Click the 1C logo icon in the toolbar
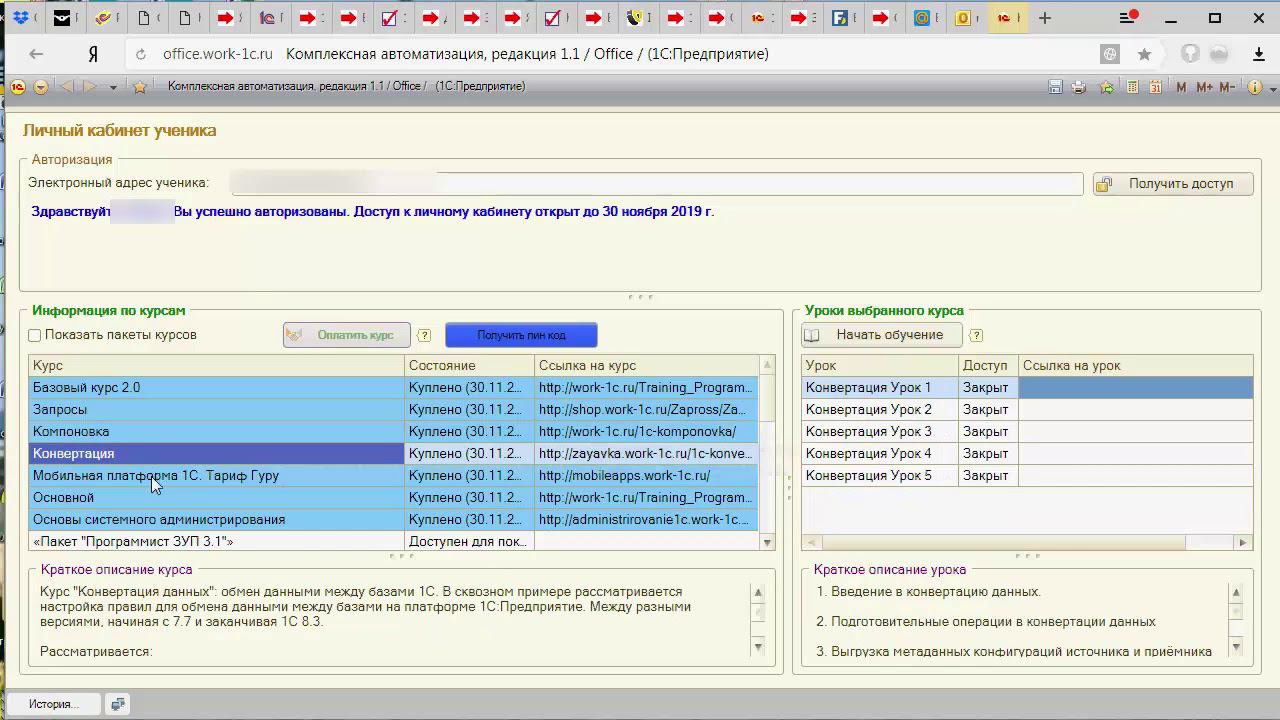The width and height of the screenshot is (1280, 720). click(18, 87)
